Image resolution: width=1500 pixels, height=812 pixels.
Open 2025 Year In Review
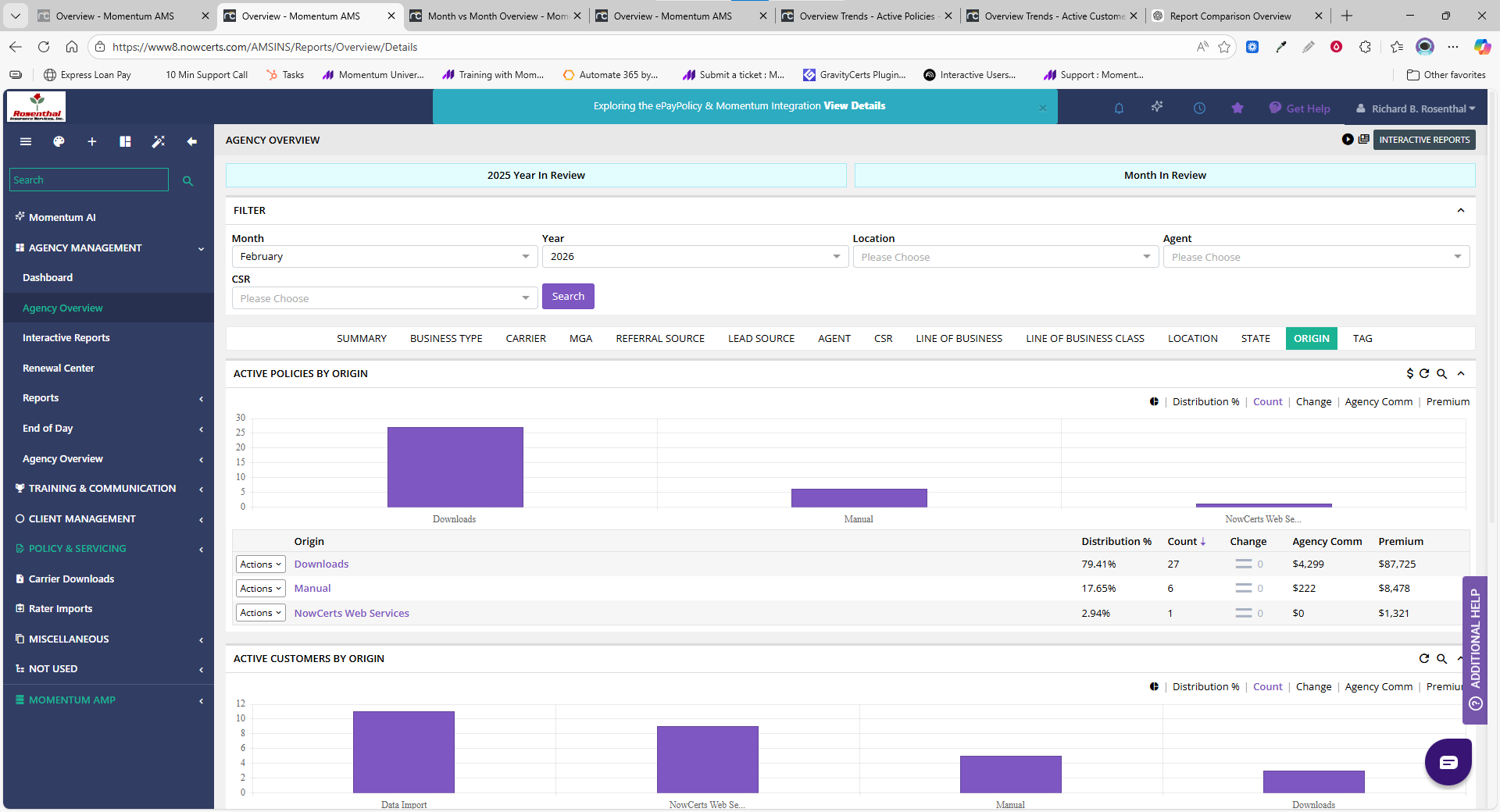[536, 175]
